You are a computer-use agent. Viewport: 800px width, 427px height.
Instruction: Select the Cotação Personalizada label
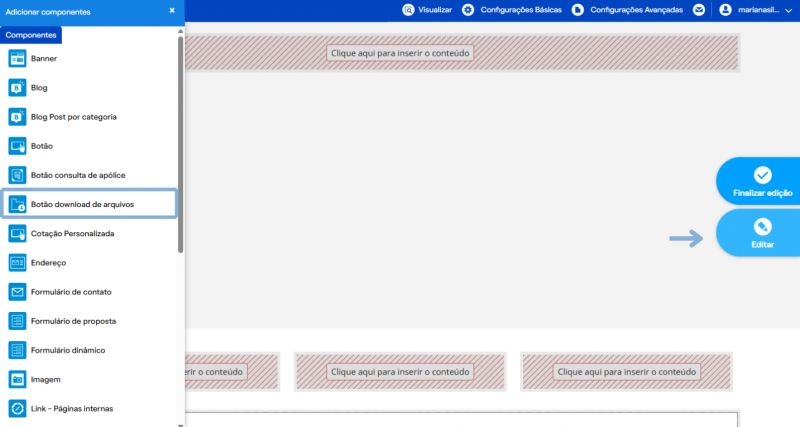pos(72,234)
